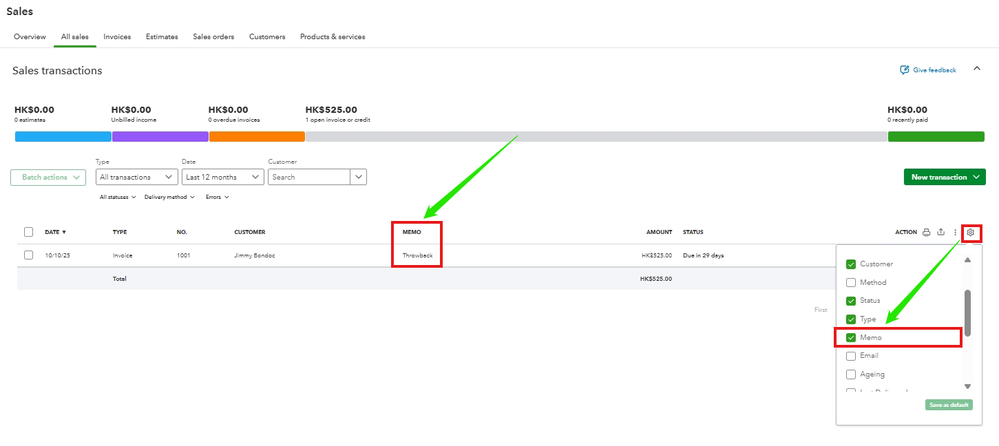
Task: Tick the checkbox for invoice 1001 row
Action: coord(29,255)
